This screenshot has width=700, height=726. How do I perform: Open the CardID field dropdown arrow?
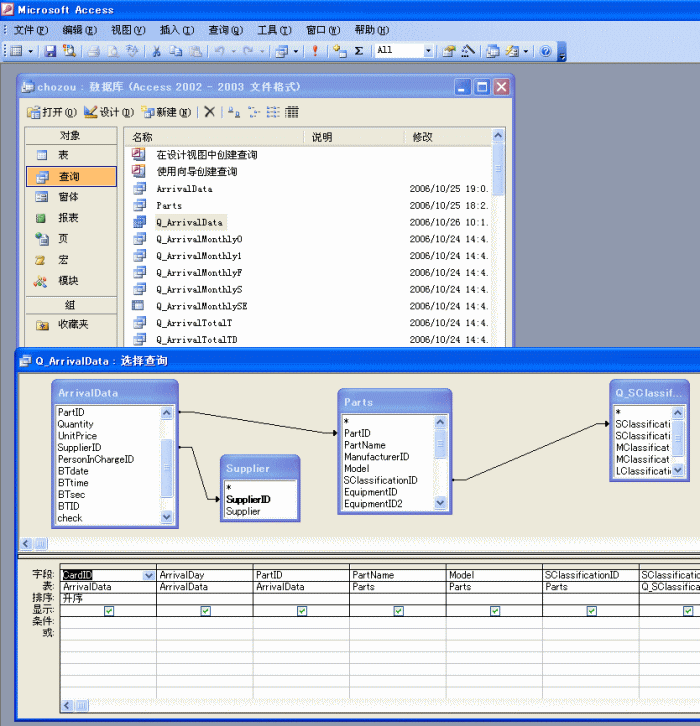149,575
